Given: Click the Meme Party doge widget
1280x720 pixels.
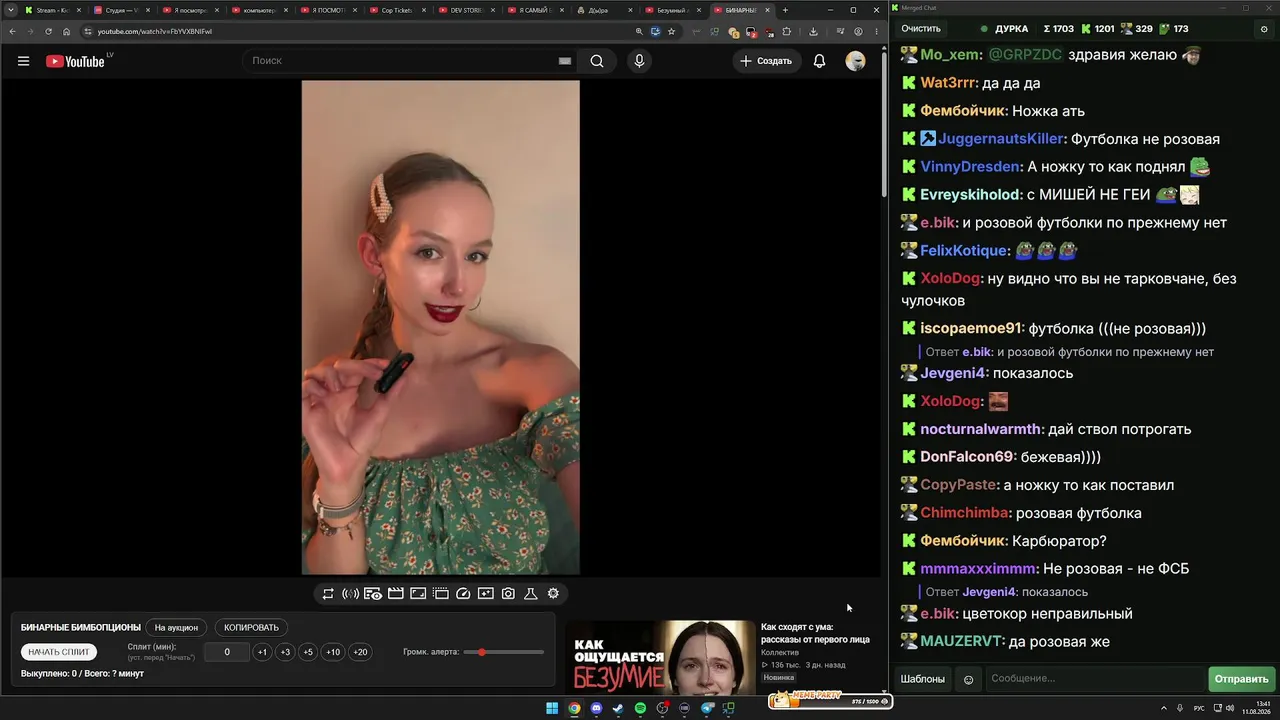Looking at the screenshot, I should [x=829, y=700].
